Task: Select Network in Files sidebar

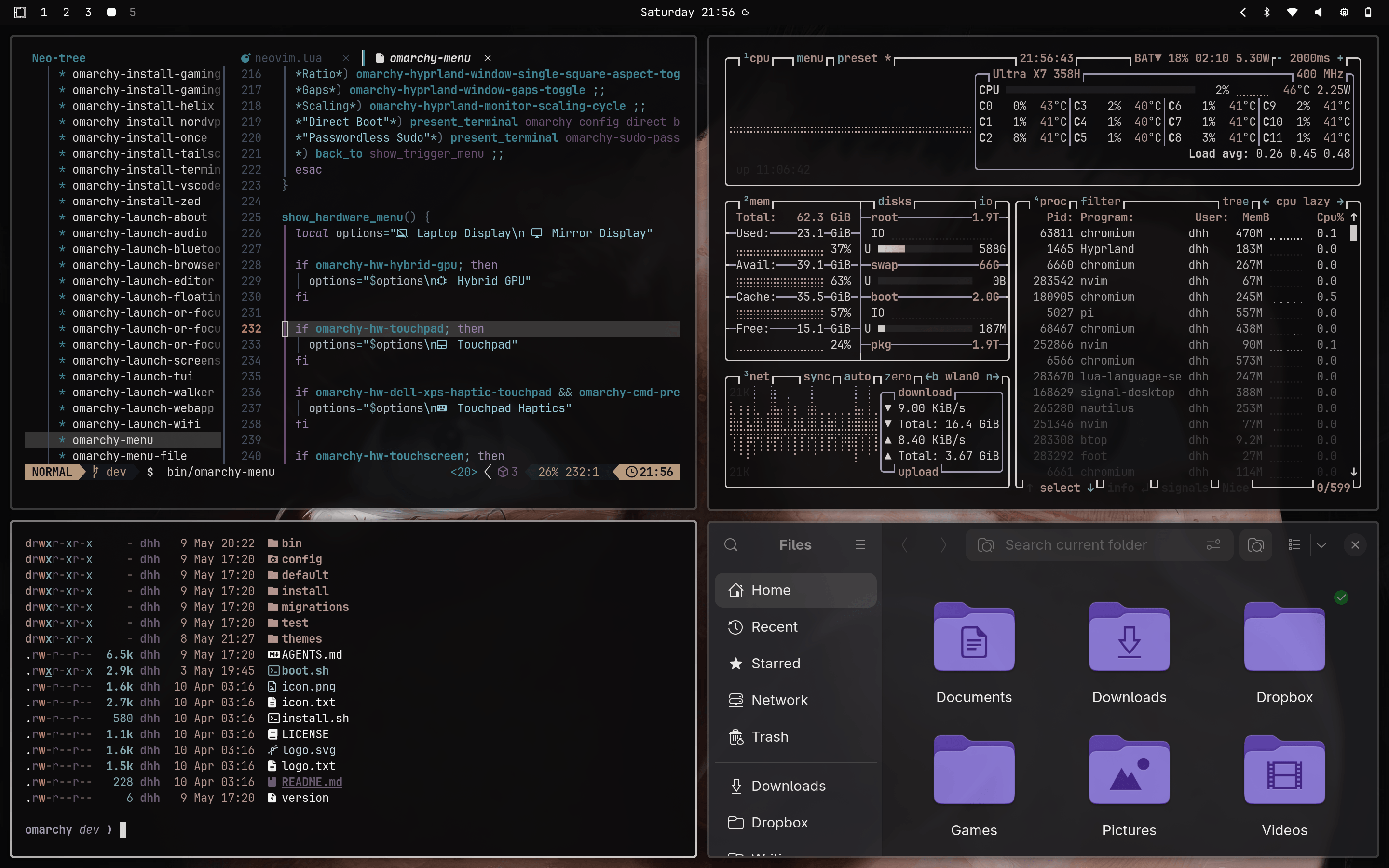Action: (x=795, y=700)
